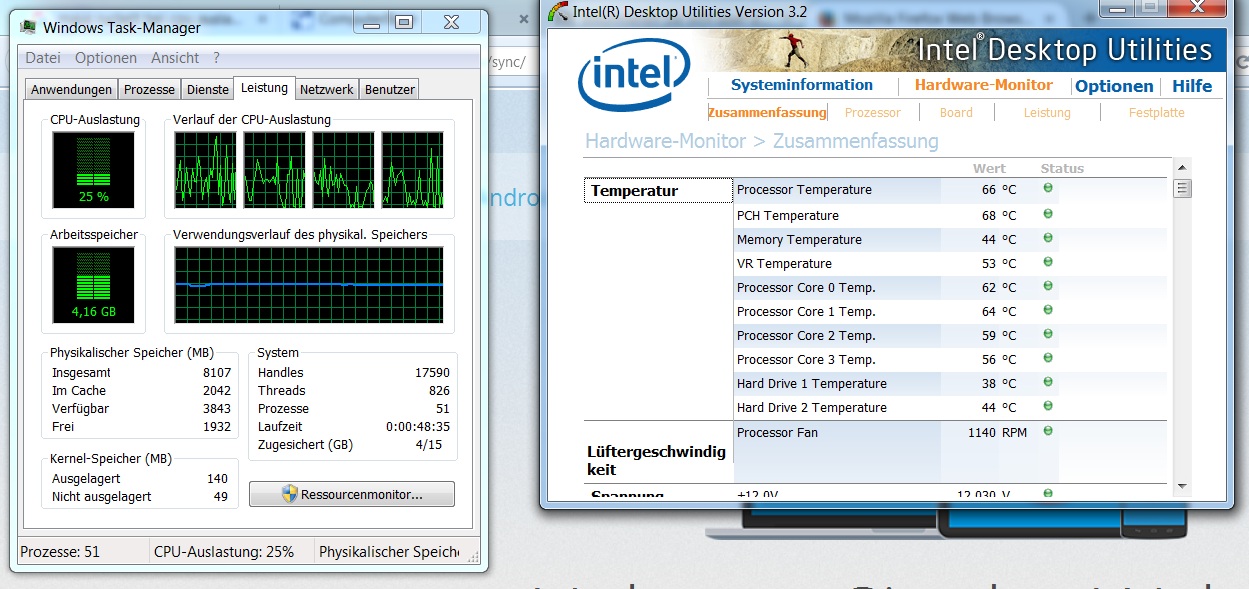The height and width of the screenshot is (589, 1249).
Task: Click Hard Drive 2 Temperature status dot
Action: tap(1048, 406)
